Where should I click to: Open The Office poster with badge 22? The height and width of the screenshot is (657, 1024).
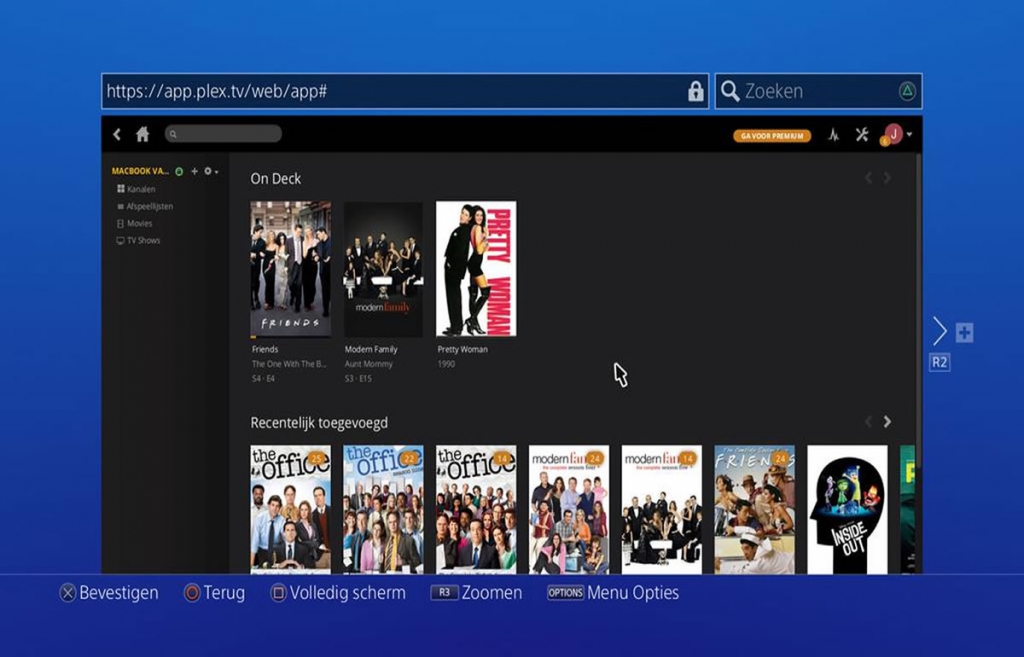pyautogui.click(x=383, y=509)
